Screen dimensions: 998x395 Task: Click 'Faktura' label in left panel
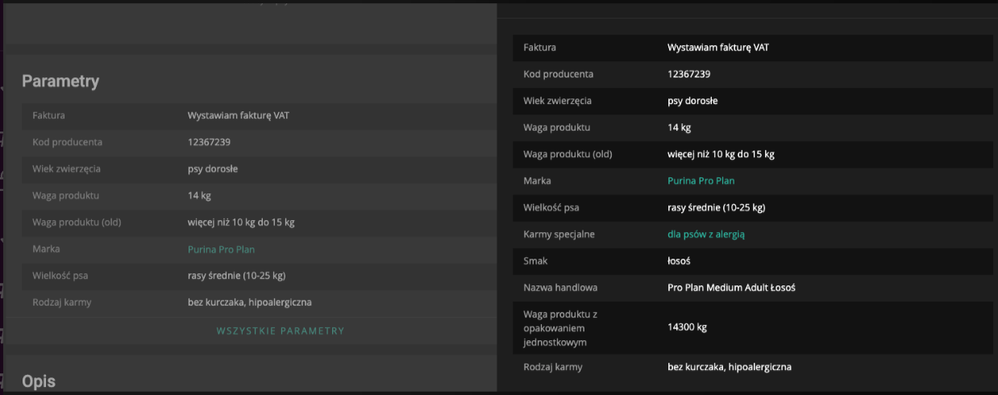49,116
